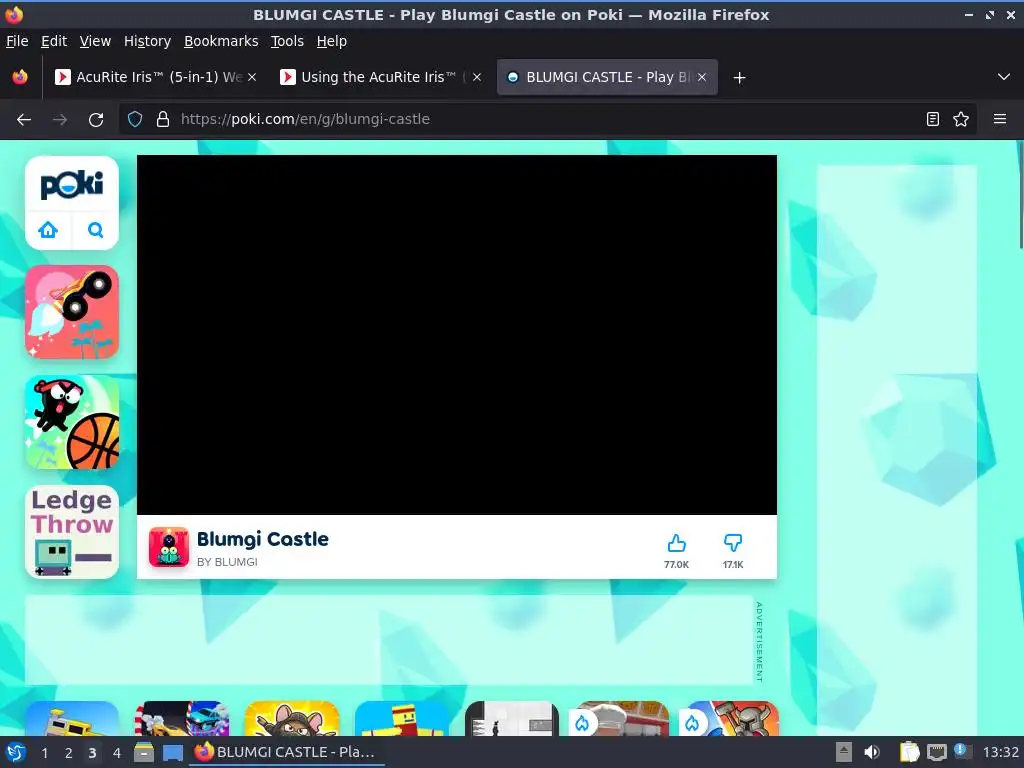Like Blumgi Castle with thumbs up
This screenshot has width=1024, height=768.
(677, 543)
